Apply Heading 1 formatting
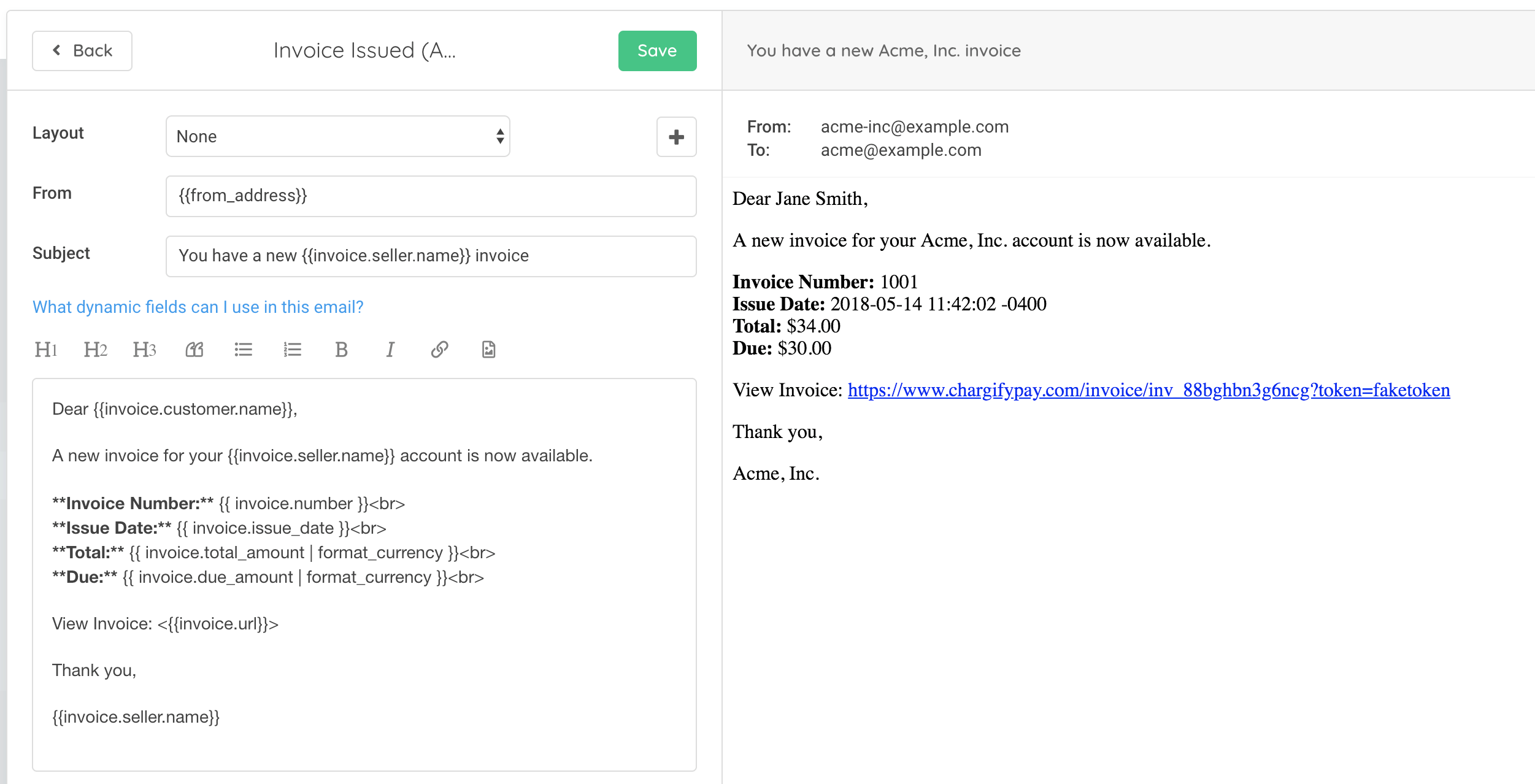Screen dimensions: 1535x784 (x=46, y=350)
